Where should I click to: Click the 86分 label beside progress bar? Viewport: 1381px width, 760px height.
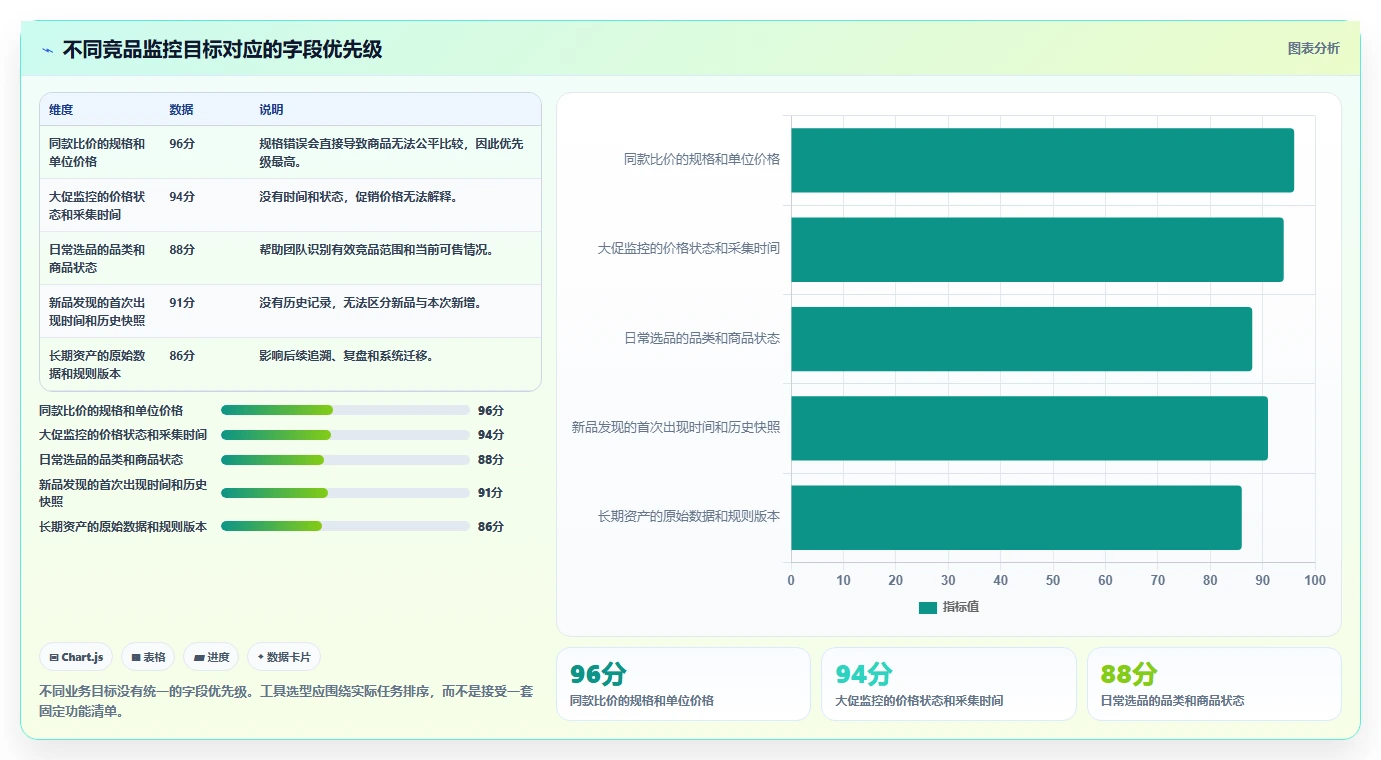click(x=491, y=526)
